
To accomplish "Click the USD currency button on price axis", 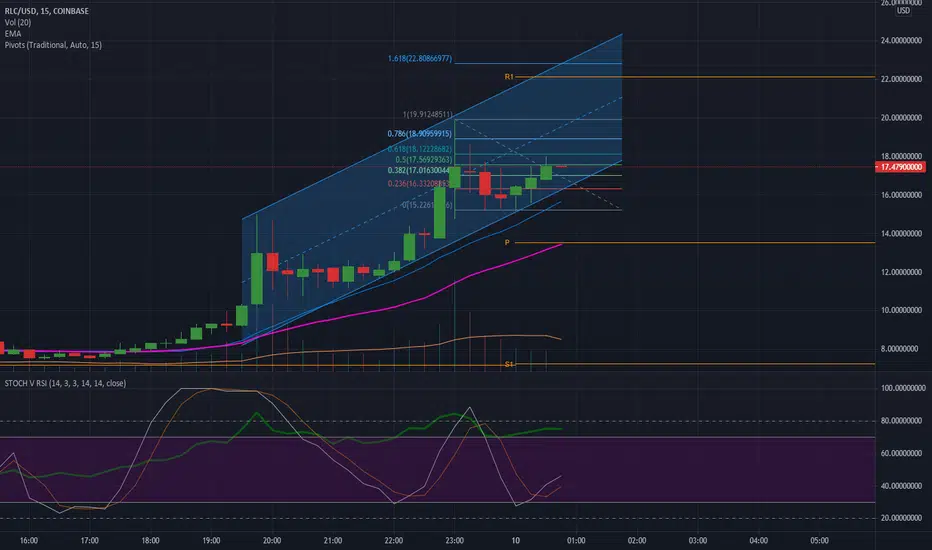I will click(x=903, y=11).
